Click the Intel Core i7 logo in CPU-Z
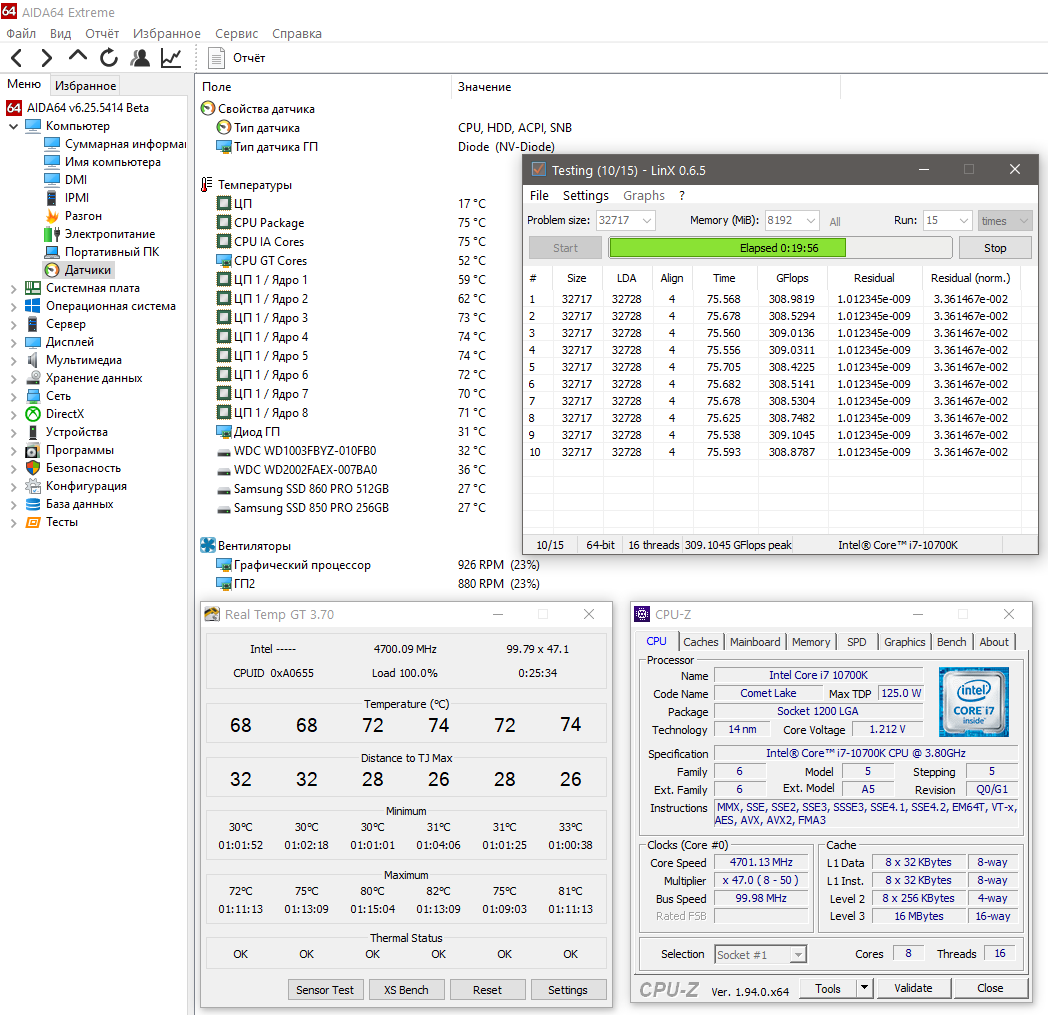The height and width of the screenshot is (1015, 1048). (x=974, y=702)
